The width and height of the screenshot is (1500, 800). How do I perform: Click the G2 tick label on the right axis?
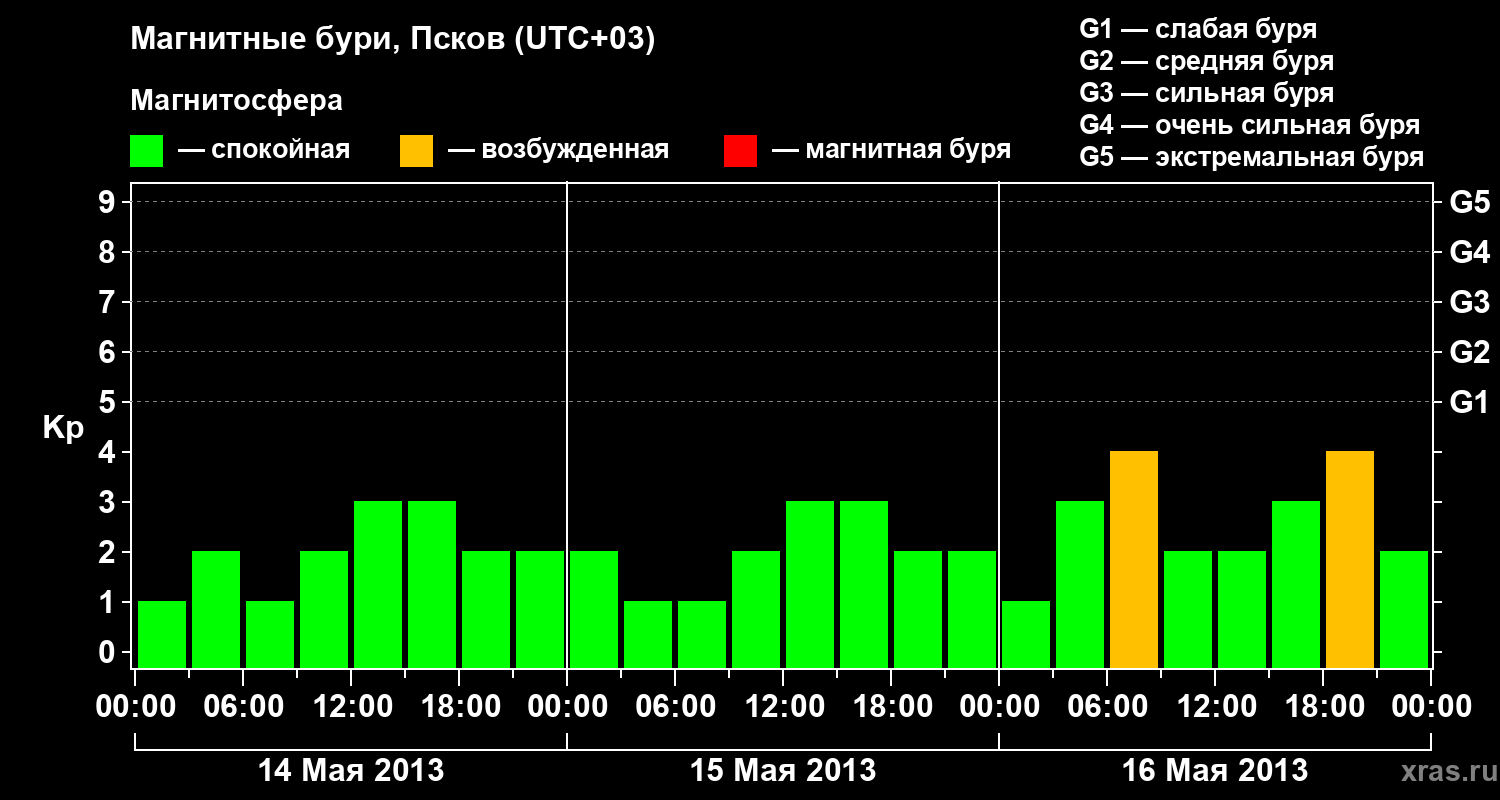(x=1469, y=353)
